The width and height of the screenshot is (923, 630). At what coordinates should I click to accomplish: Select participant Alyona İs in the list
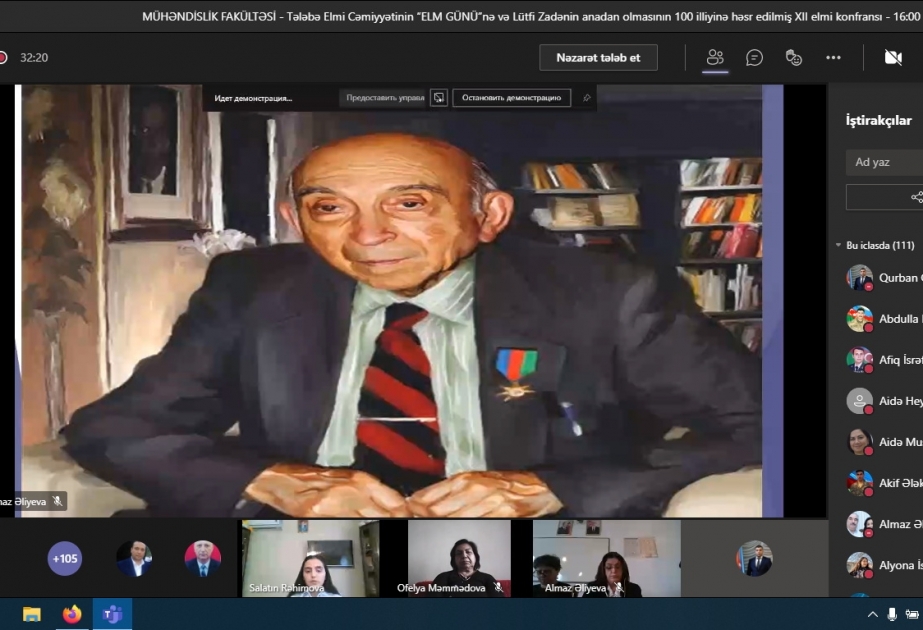[884, 565]
